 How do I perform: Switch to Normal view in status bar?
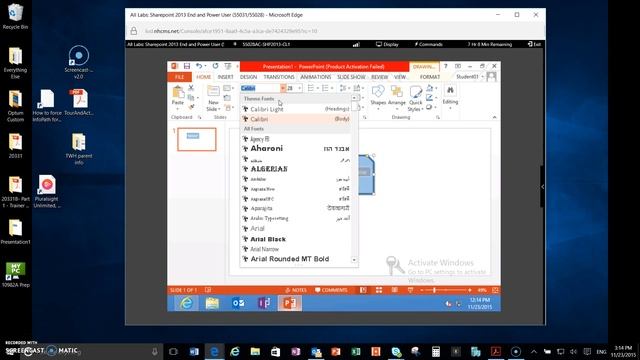(363, 290)
